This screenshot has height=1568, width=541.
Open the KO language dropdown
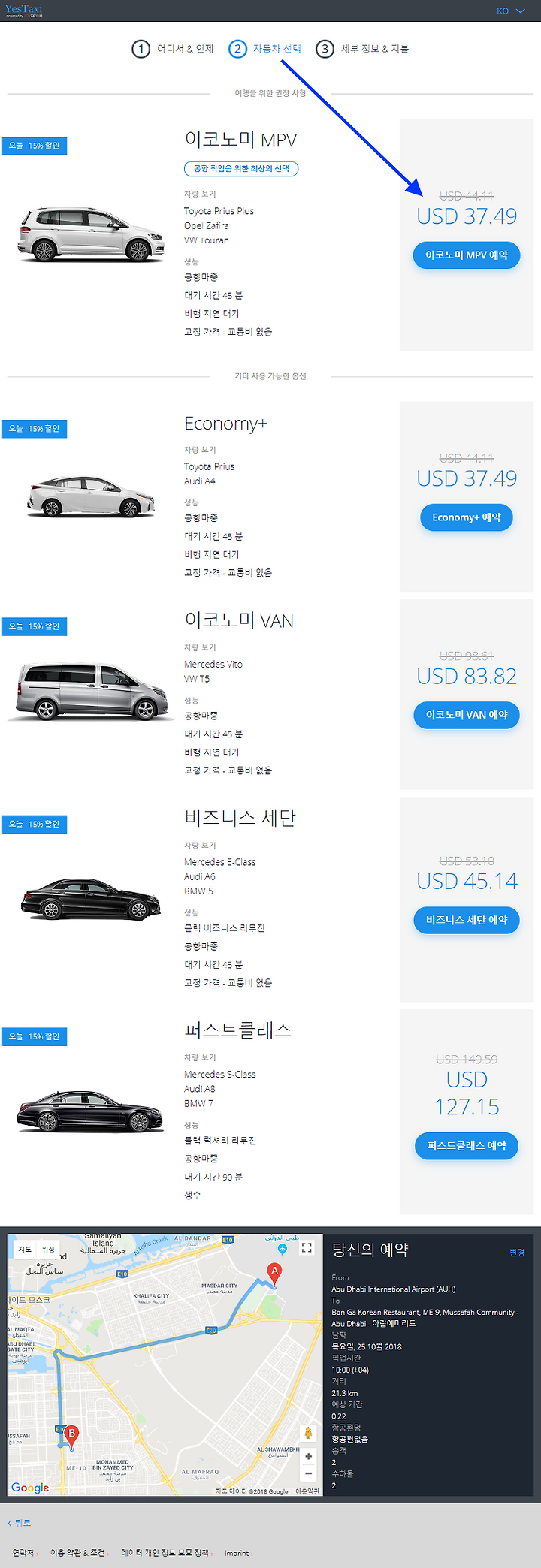tap(510, 11)
